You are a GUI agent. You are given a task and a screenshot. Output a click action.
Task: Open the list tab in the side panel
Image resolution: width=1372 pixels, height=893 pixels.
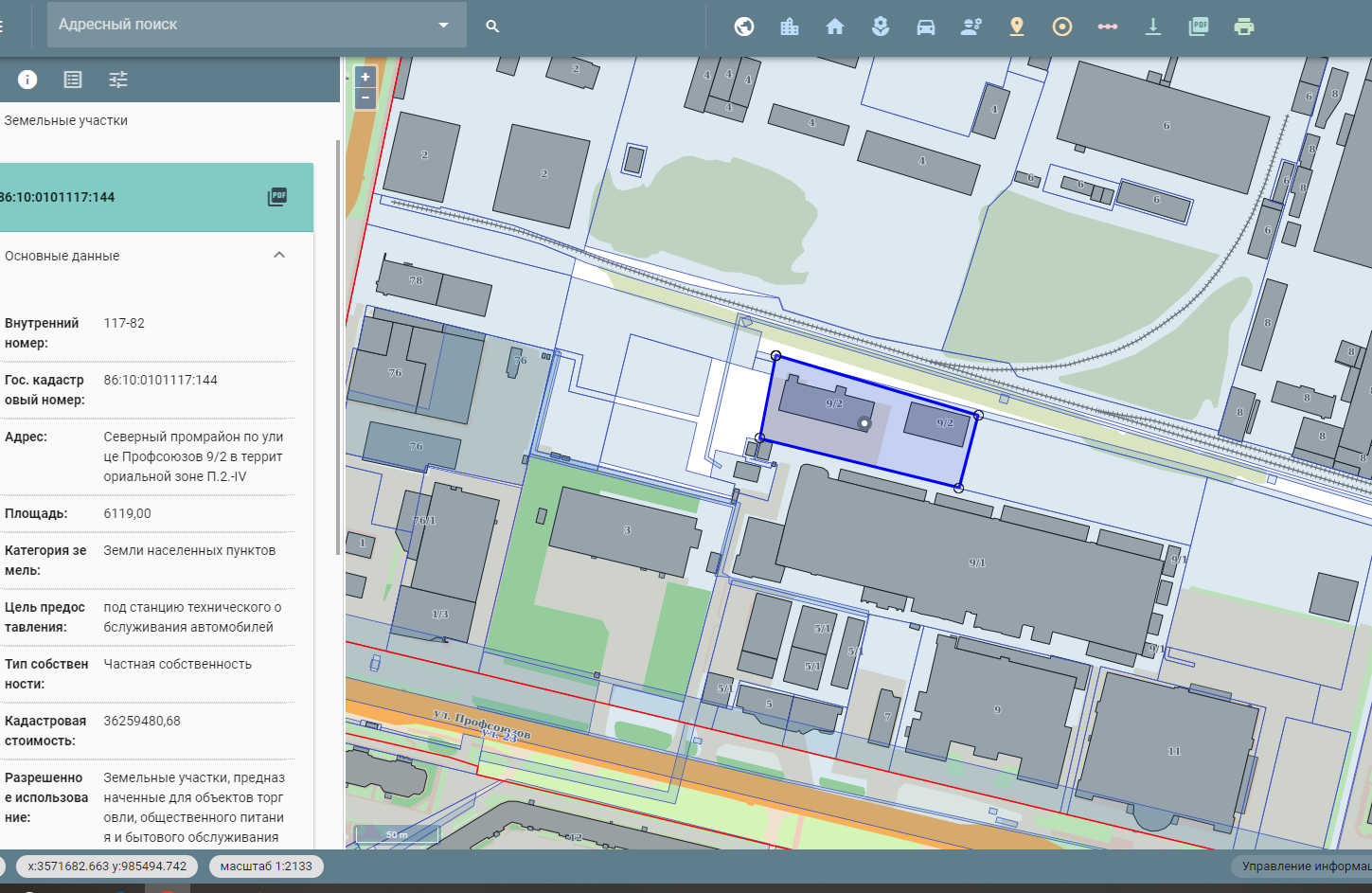point(73,80)
